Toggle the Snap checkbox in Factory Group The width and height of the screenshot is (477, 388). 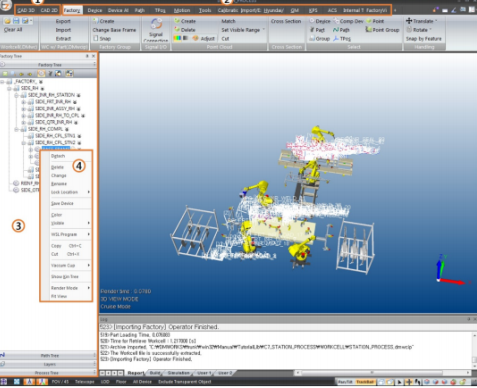[96, 39]
